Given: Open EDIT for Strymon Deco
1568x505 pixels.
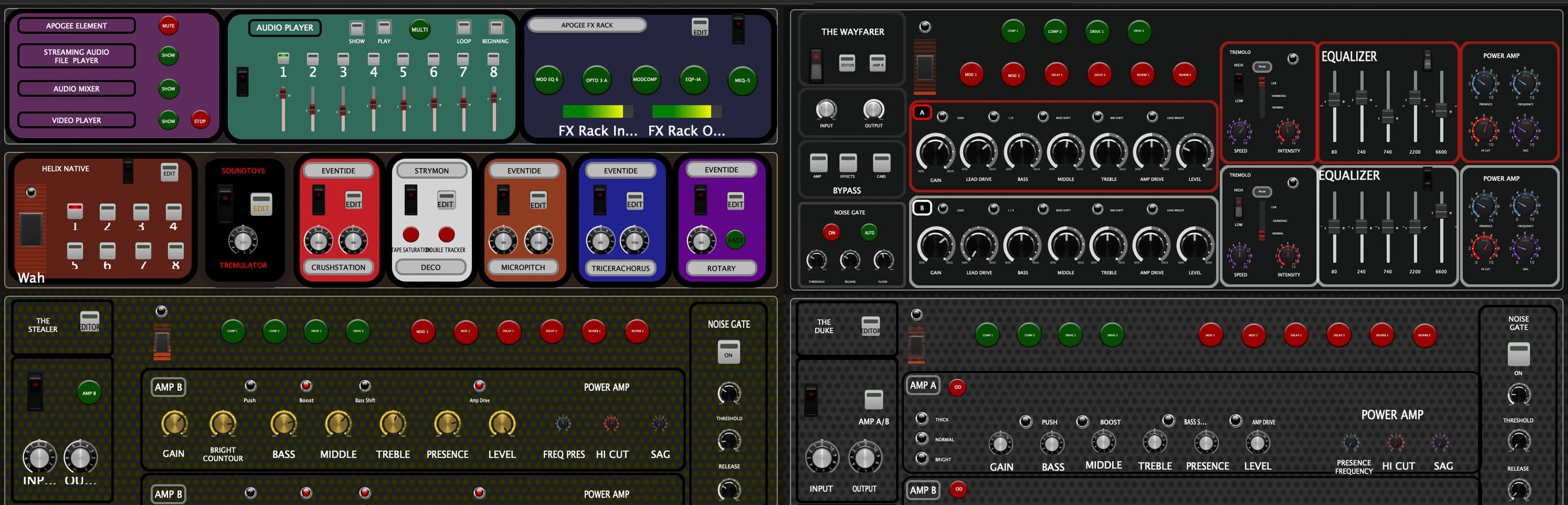Looking at the screenshot, I should [x=445, y=201].
